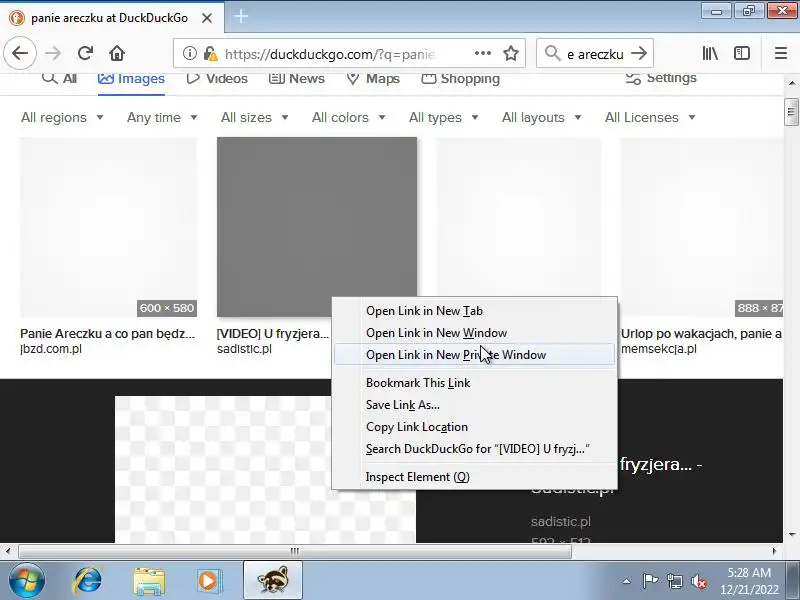The image size is (800, 600).
Task: Open the Library icon in toolbar
Action: coord(710,53)
